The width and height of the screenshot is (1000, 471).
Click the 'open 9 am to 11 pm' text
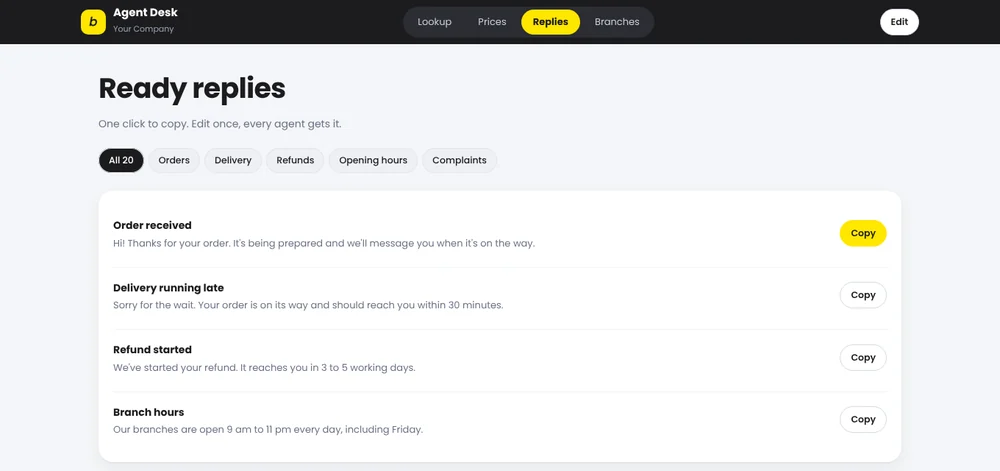click(x=268, y=430)
